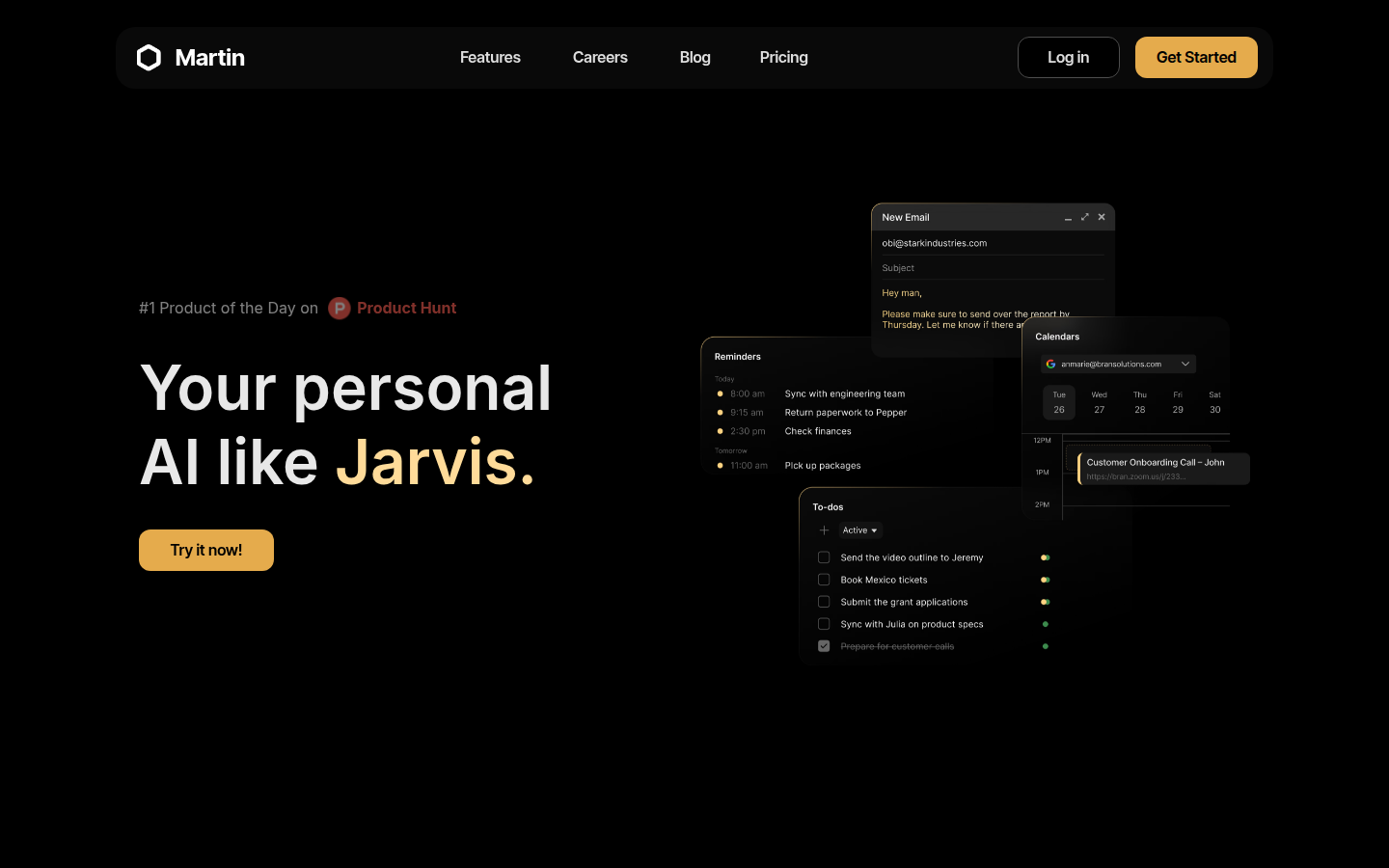This screenshot has width=1389, height=868.
Task: Click the priority dot on 'Submit the grant applications'
Action: [x=1045, y=602]
